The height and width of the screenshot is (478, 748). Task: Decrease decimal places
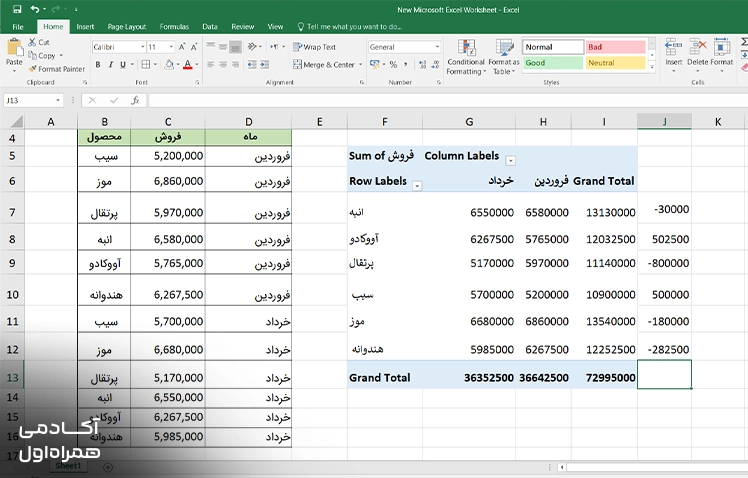[435, 64]
